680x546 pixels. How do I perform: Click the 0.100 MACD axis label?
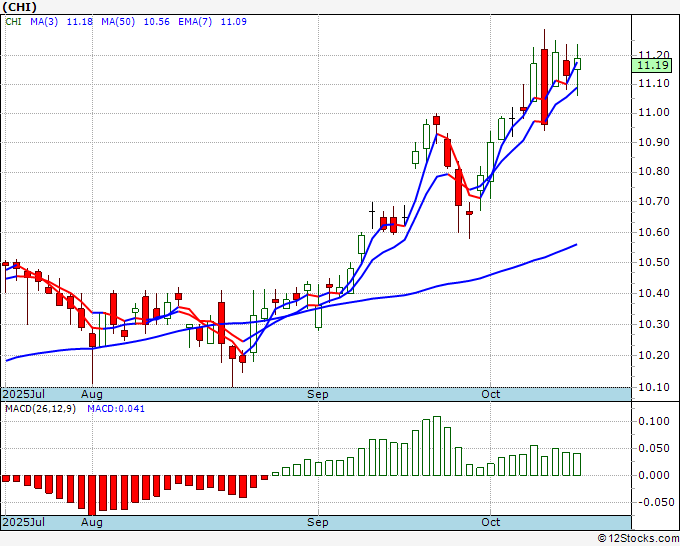654,421
